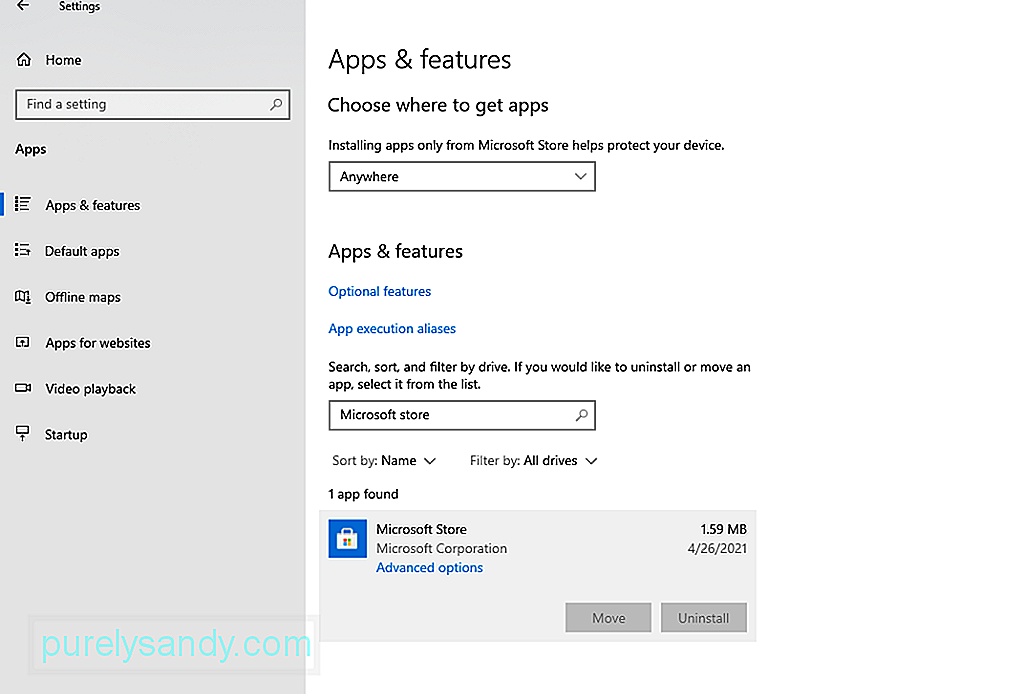The width and height of the screenshot is (1024, 694).
Task: Open the App execution aliases link
Action: [392, 328]
